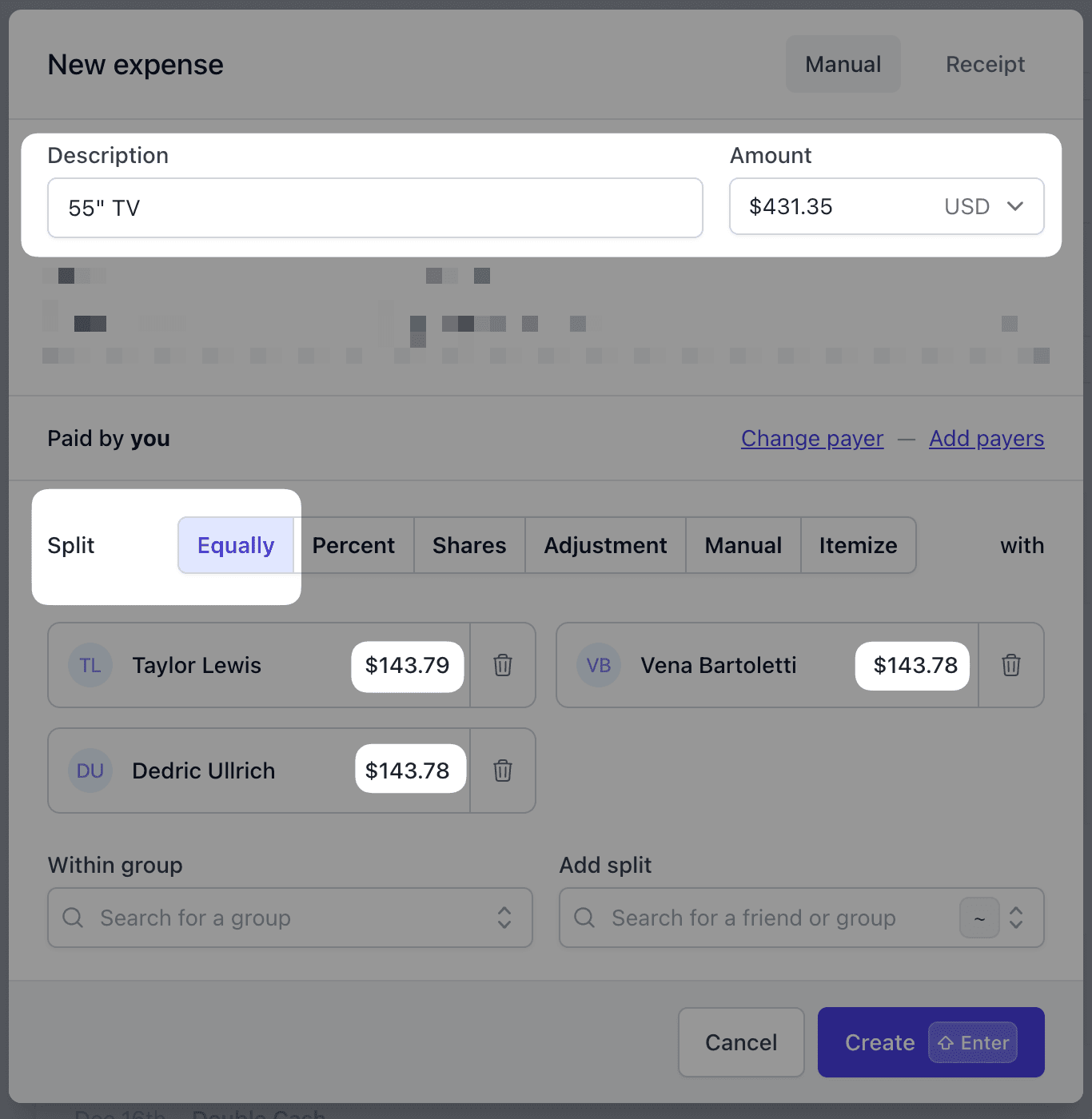Click the Change payer link

812,438
